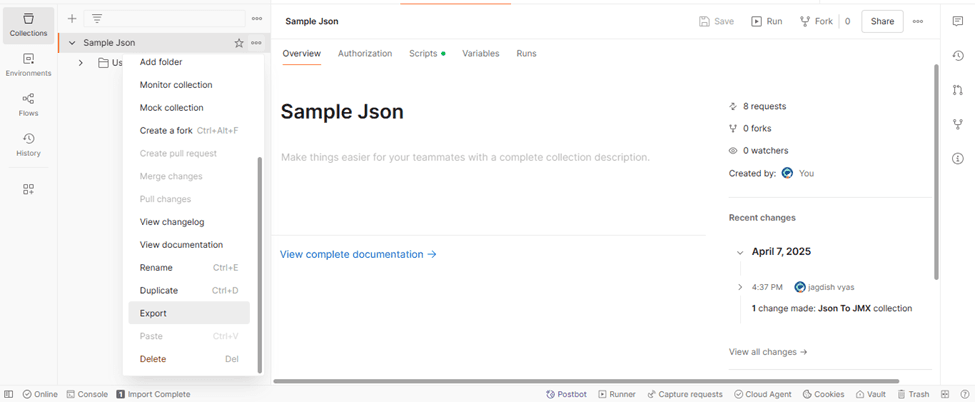975x402 pixels.
Task: Open the Runner from status bar
Action: (617, 395)
